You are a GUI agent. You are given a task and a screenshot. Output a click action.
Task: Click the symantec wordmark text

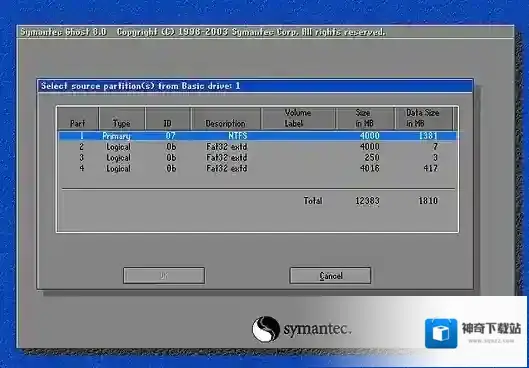(x=317, y=329)
